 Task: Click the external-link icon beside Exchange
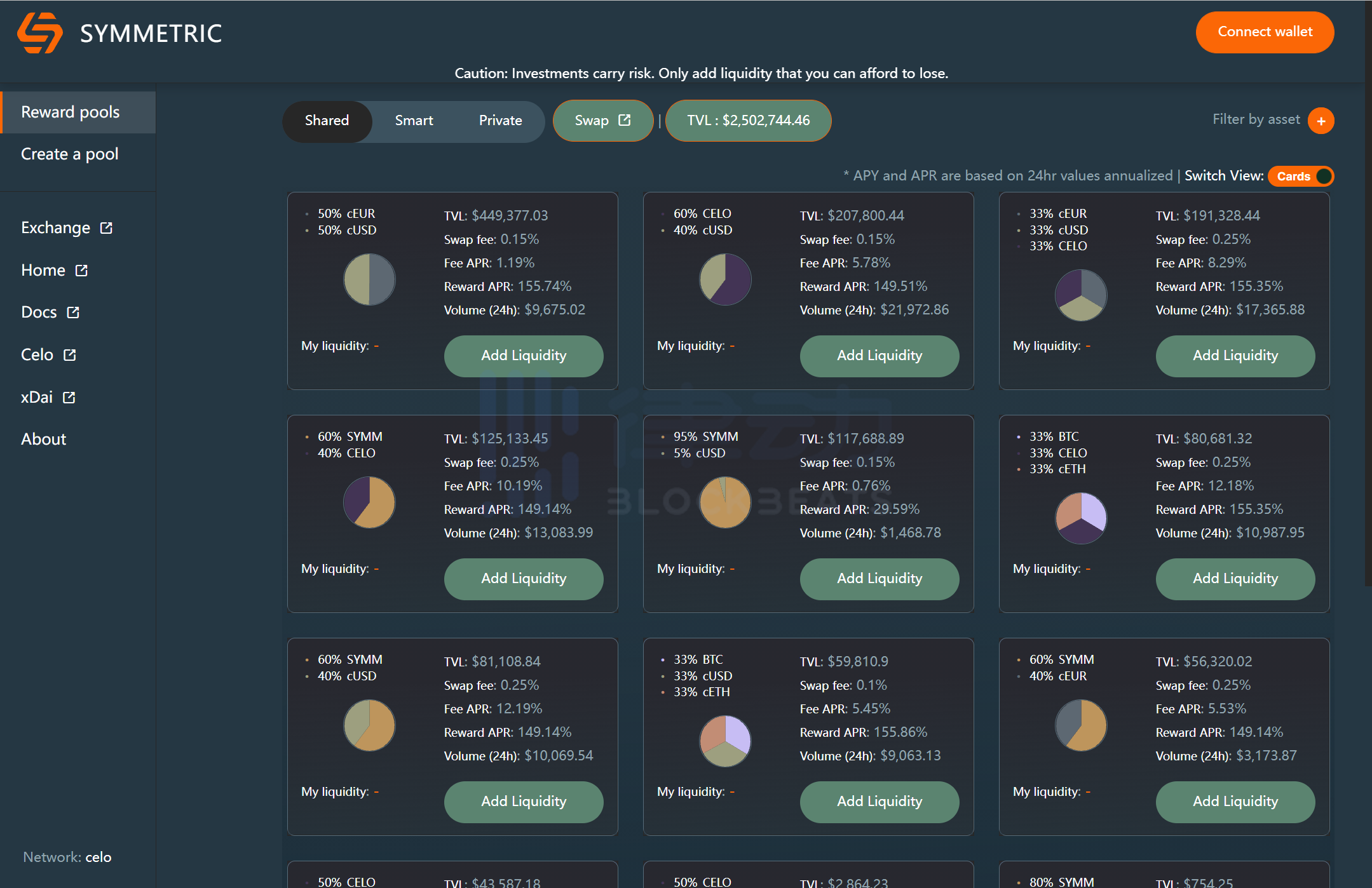point(106,228)
